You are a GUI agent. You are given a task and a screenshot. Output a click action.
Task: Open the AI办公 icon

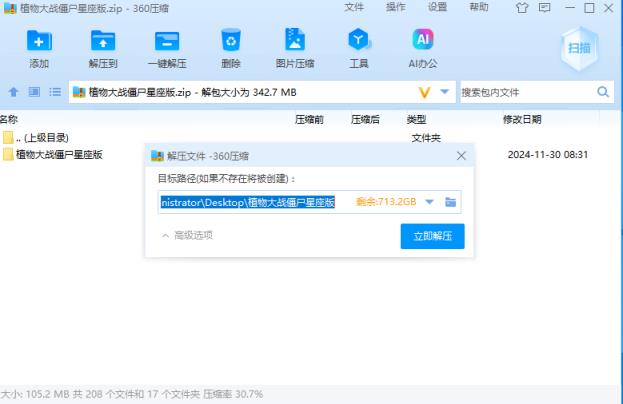tap(423, 39)
